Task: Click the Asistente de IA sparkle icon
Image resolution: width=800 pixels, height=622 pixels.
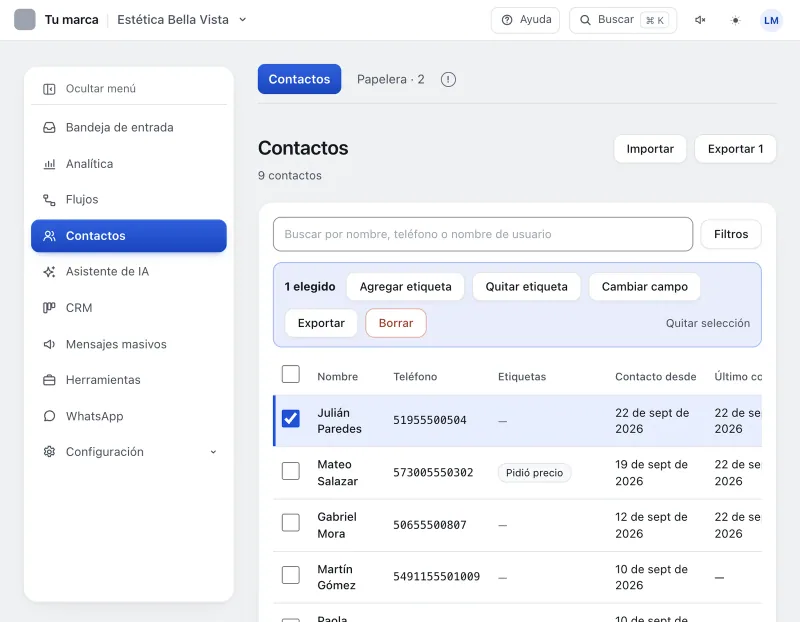Action: click(x=49, y=271)
